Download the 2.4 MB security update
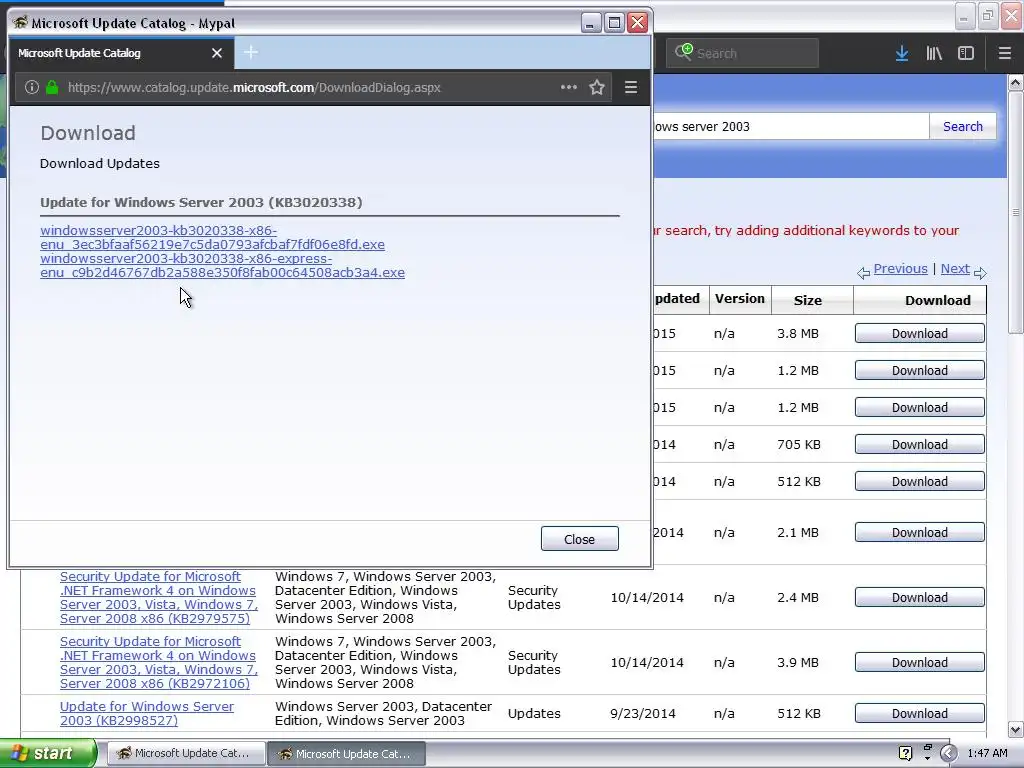This screenshot has width=1024, height=768. (920, 597)
